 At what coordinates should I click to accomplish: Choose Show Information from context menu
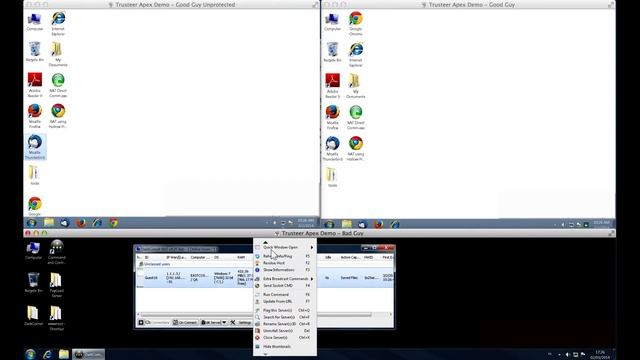coord(284,270)
